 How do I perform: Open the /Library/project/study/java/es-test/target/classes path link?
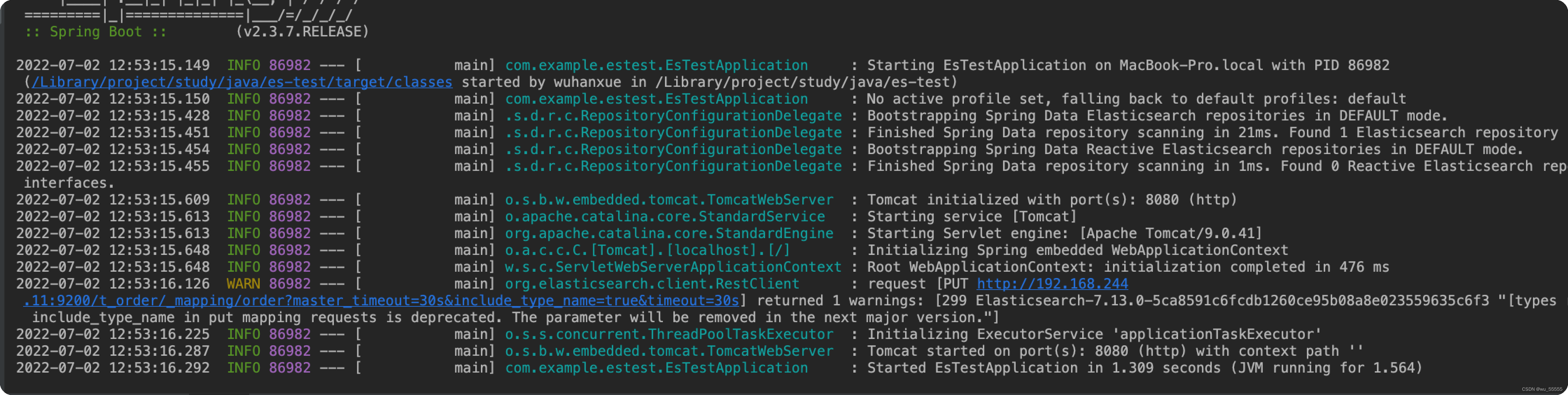[x=242, y=82]
